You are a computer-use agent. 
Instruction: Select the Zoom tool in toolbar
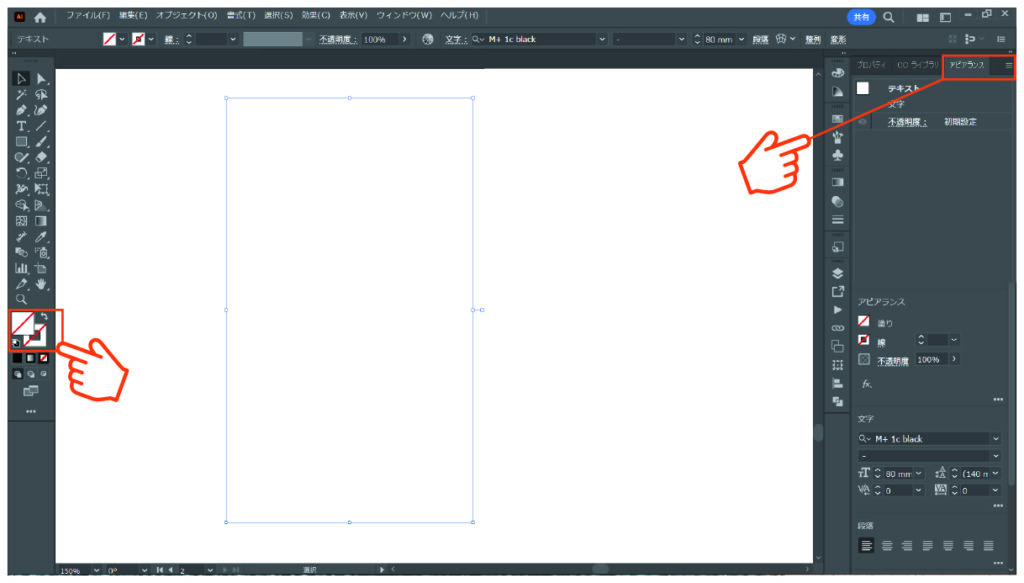click(x=21, y=300)
